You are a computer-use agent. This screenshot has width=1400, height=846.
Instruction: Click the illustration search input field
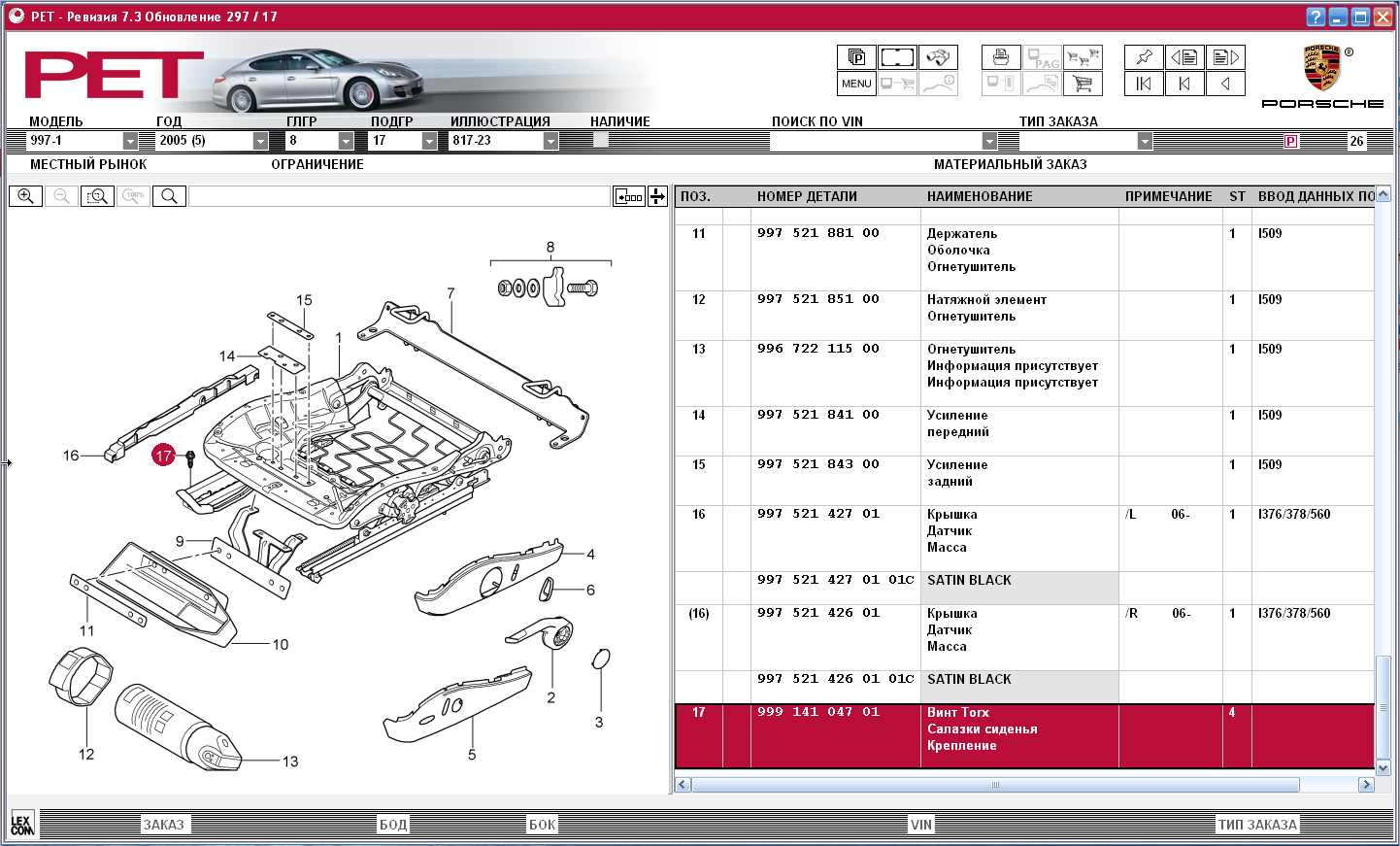point(399,196)
